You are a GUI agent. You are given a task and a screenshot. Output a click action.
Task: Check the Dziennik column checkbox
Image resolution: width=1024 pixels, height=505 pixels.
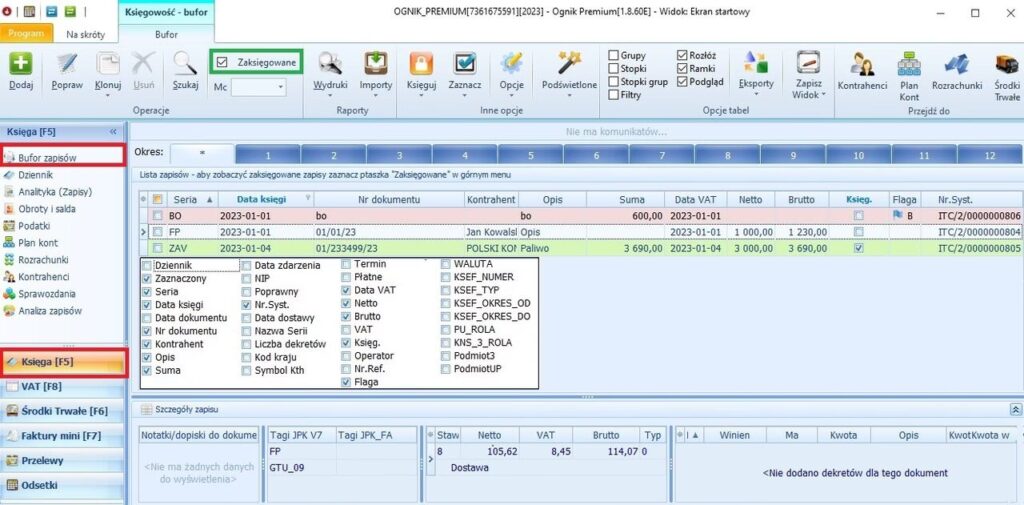(x=148, y=265)
